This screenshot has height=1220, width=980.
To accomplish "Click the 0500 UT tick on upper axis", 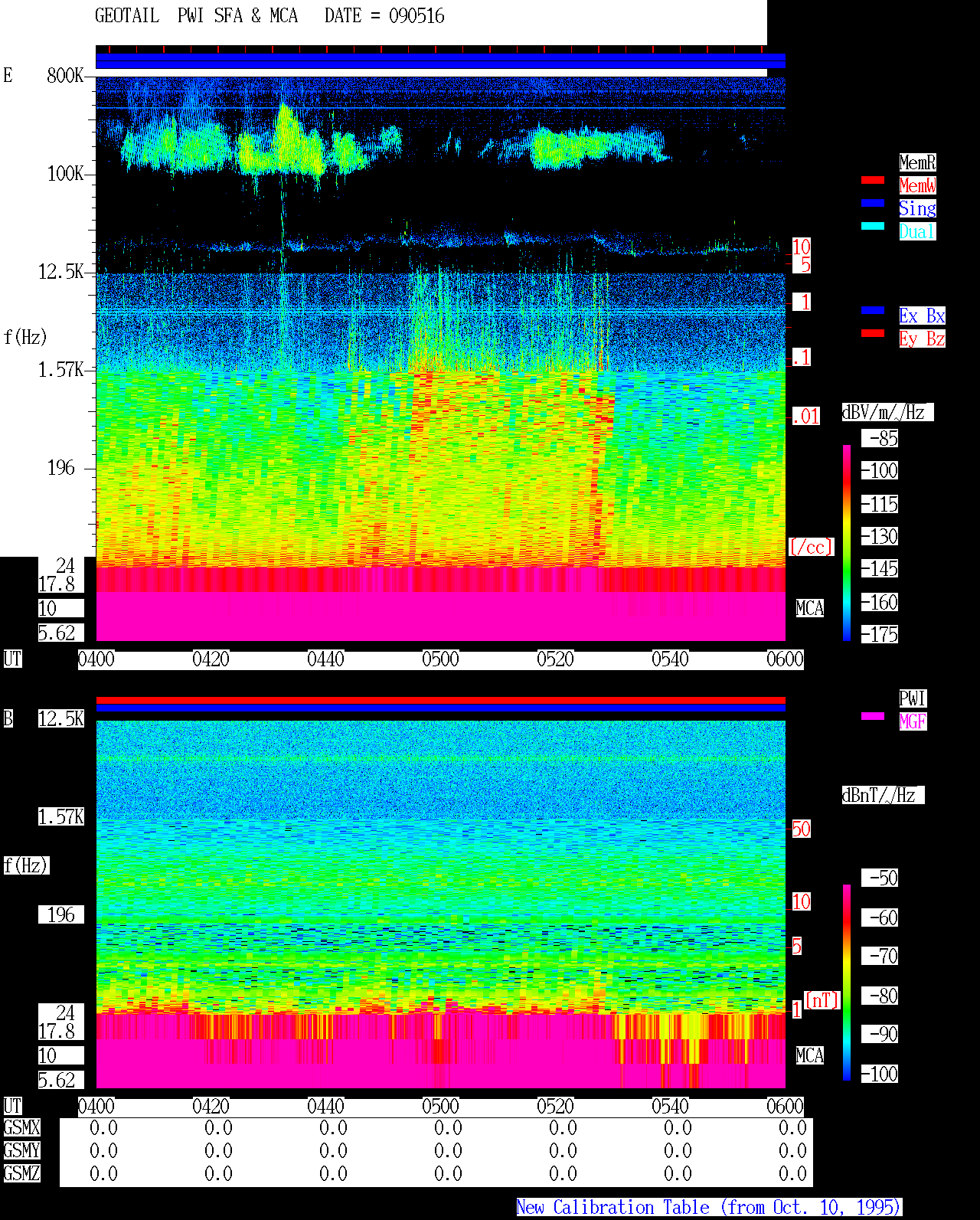I will [x=440, y=659].
